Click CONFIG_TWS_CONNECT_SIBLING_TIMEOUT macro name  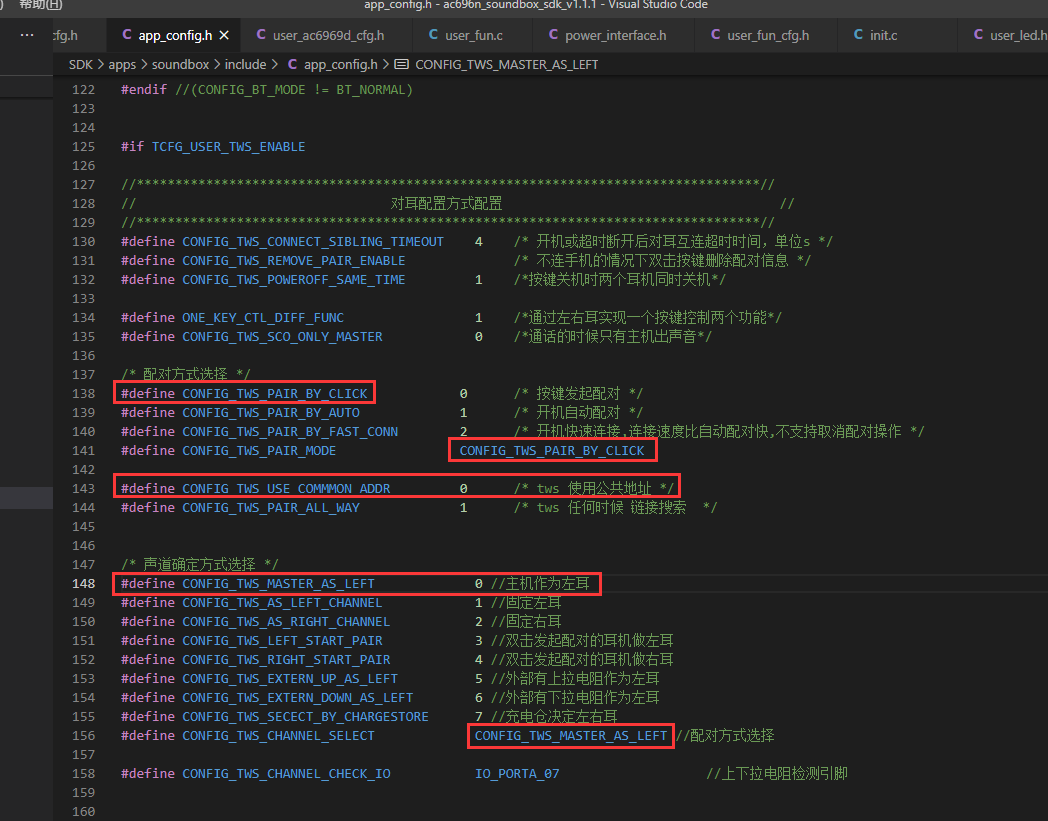pyautogui.click(x=313, y=241)
